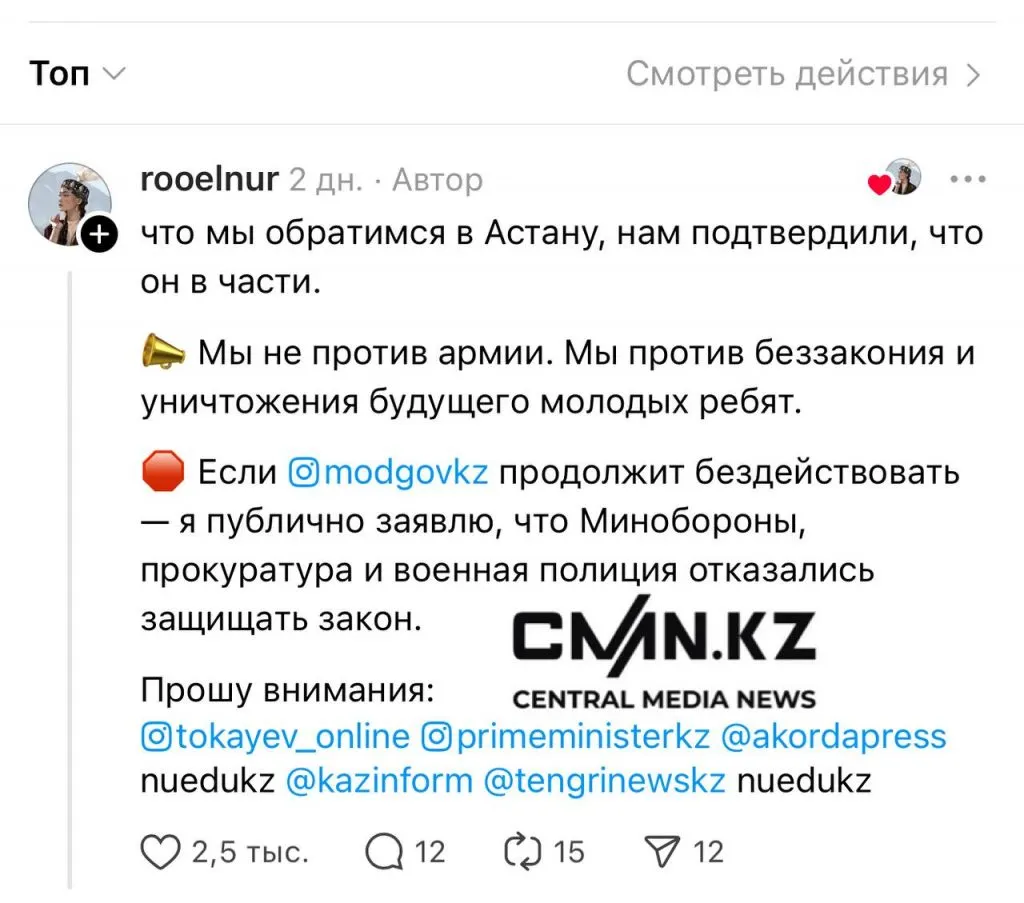
Task: Open the modgovkz Instagram mention
Action: point(389,471)
